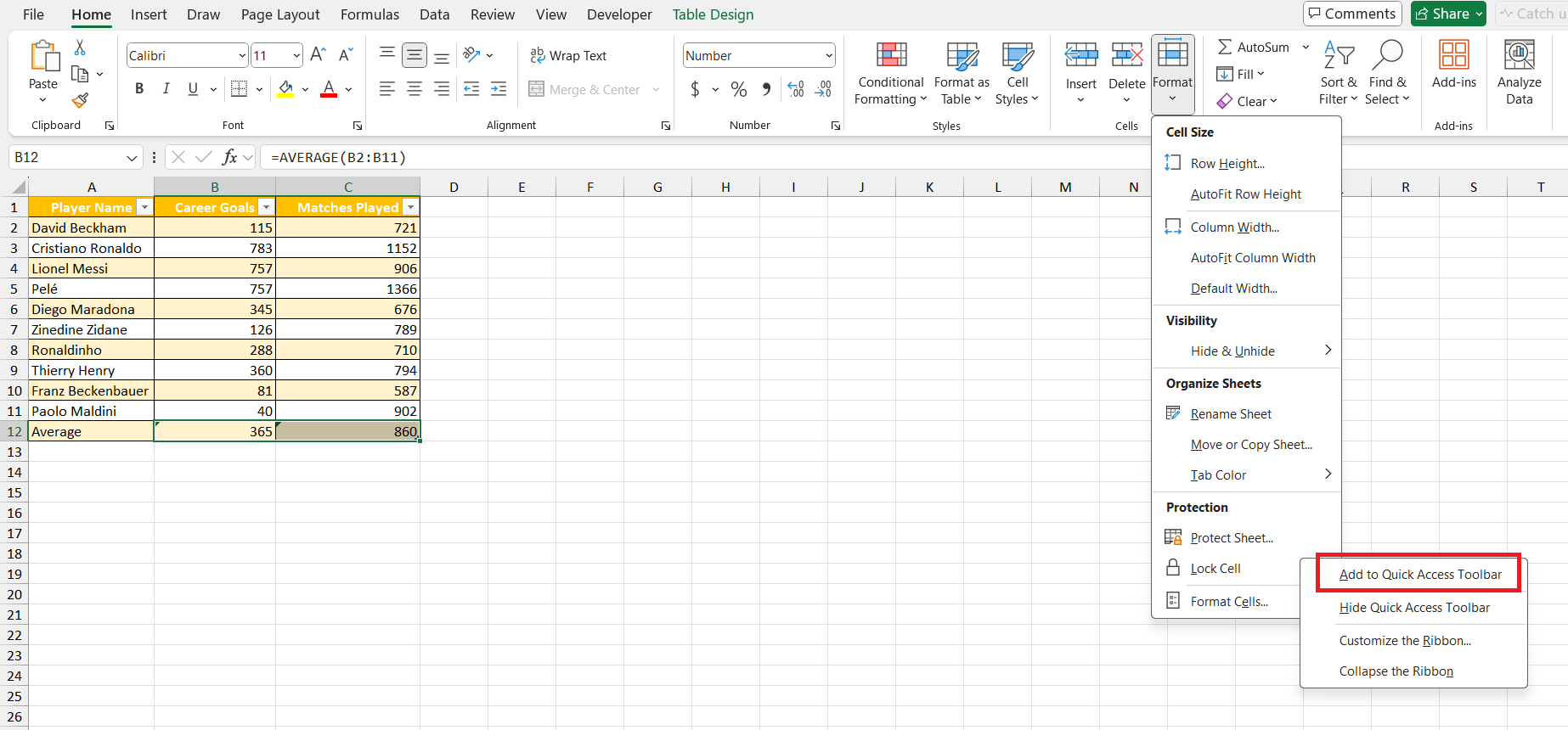Open Career Goals filter dropdown
1568x730 pixels.
pyautogui.click(x=267, y=207)
